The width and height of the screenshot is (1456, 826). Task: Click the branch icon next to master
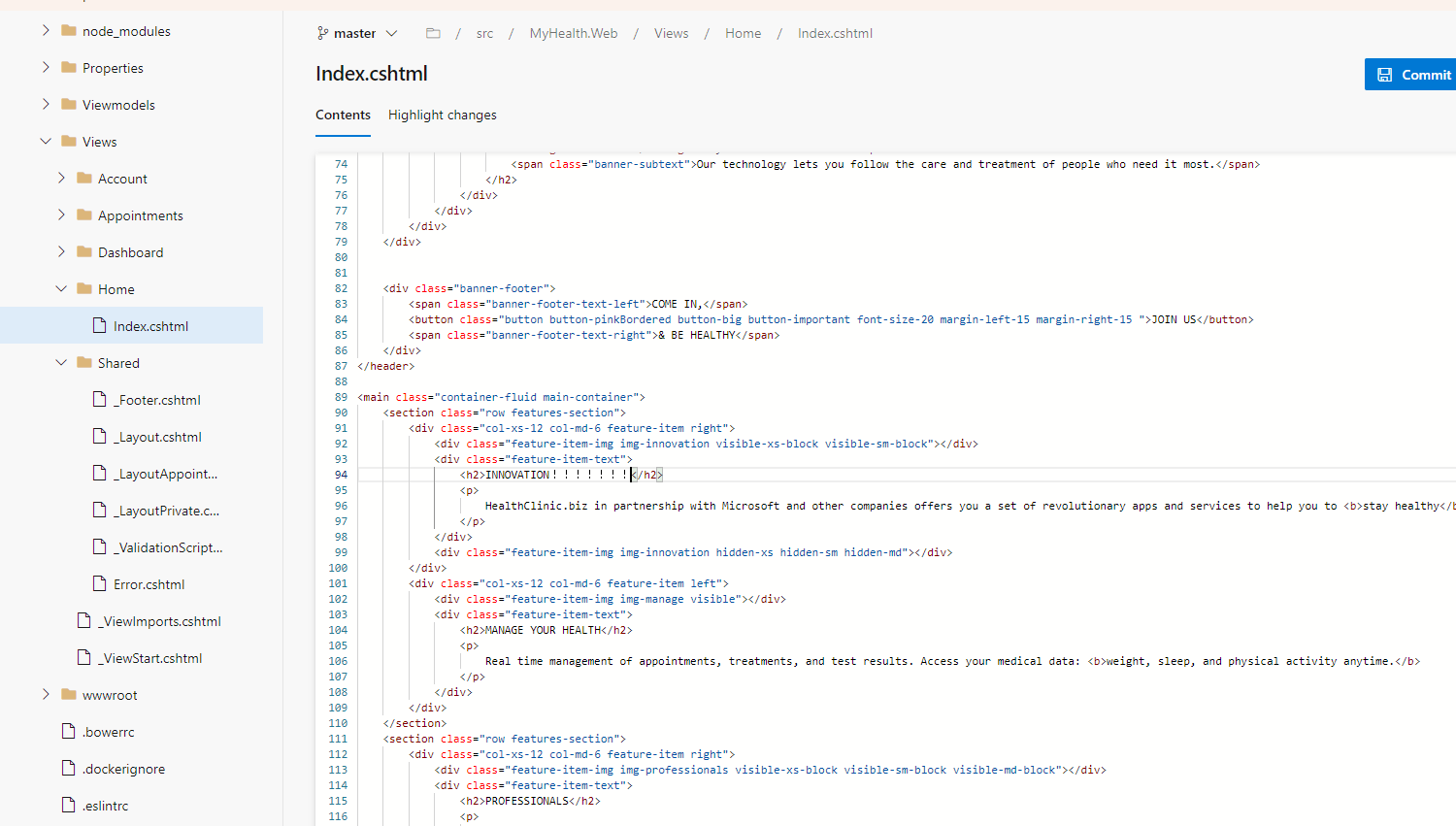point(322,33)
